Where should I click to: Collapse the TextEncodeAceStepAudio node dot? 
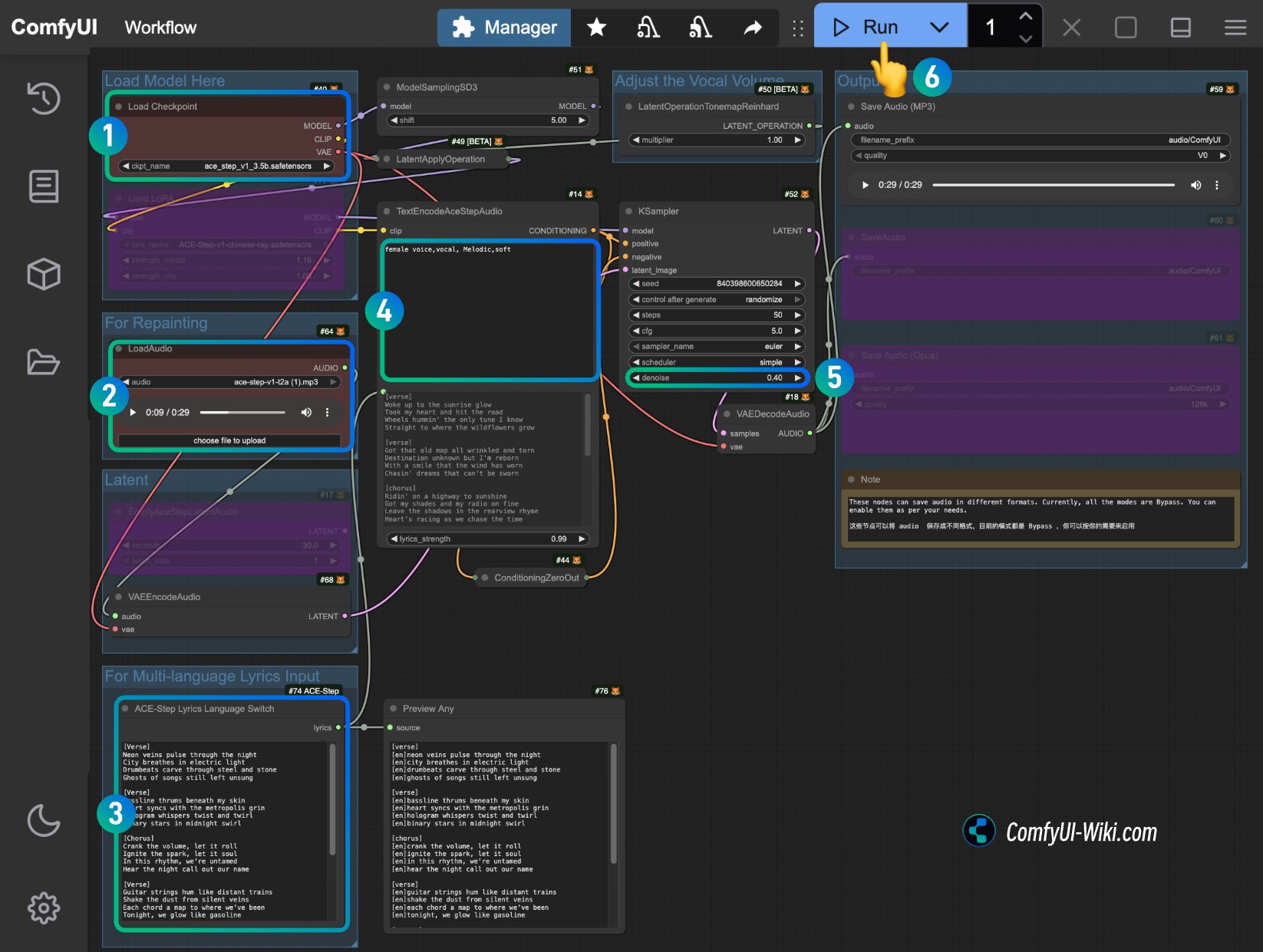386,211
